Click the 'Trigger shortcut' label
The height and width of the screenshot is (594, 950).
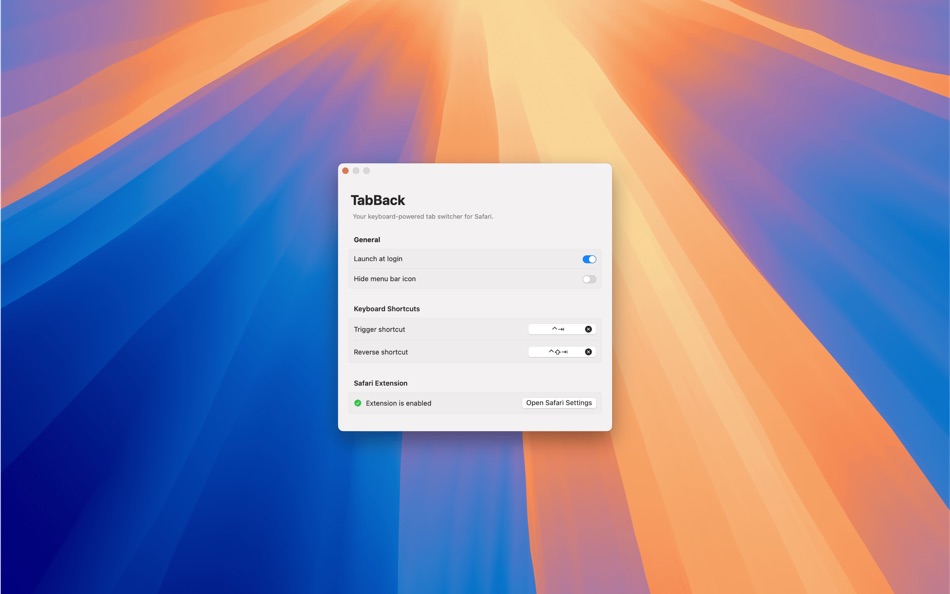(x=379, y=330)
